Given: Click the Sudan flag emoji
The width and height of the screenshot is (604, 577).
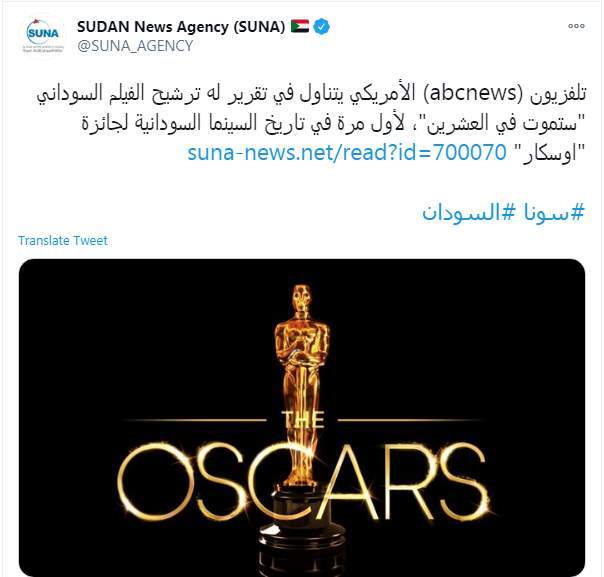Looking at the screenshot, I should coord(300,26).
